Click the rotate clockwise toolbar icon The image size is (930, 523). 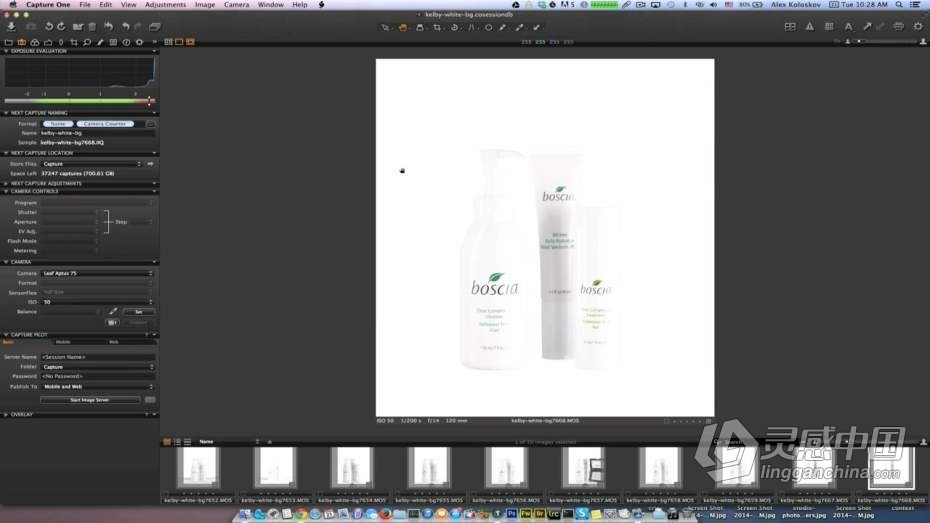(61, 27)
